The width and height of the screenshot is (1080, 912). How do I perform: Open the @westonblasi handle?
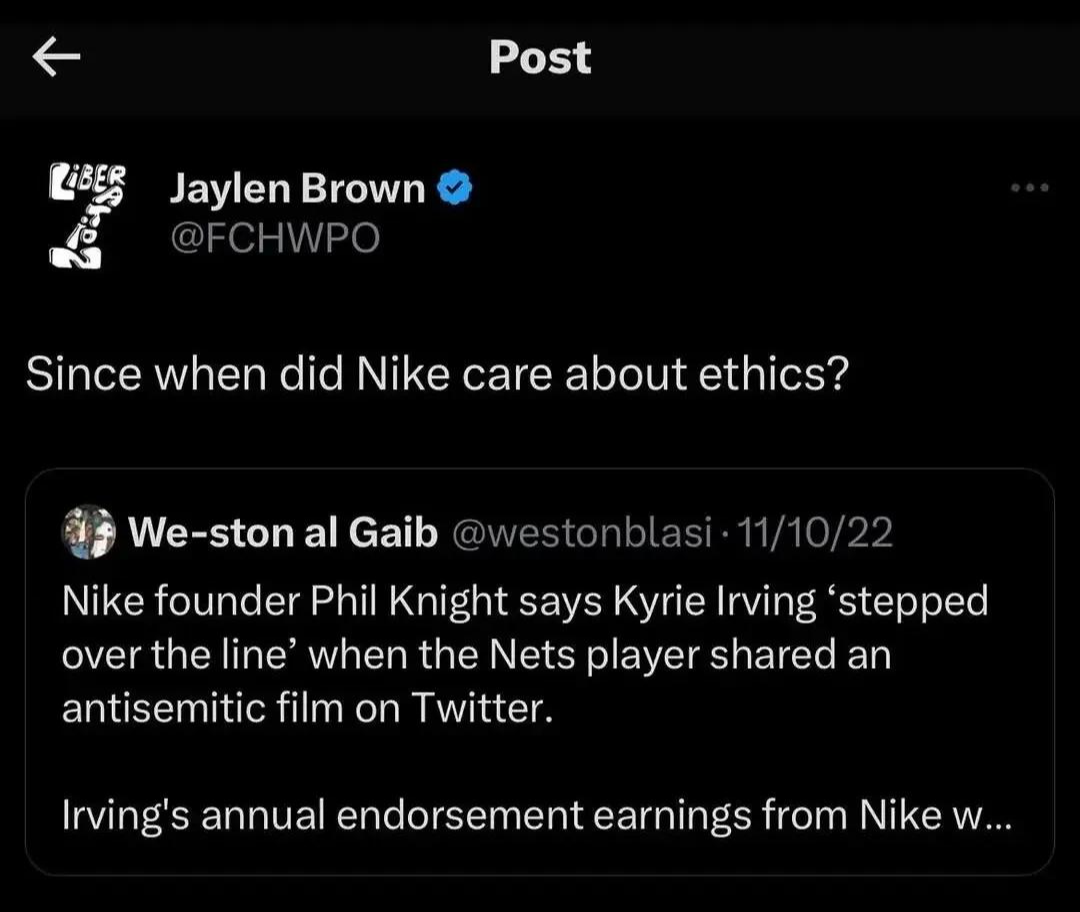pos(580,534)
